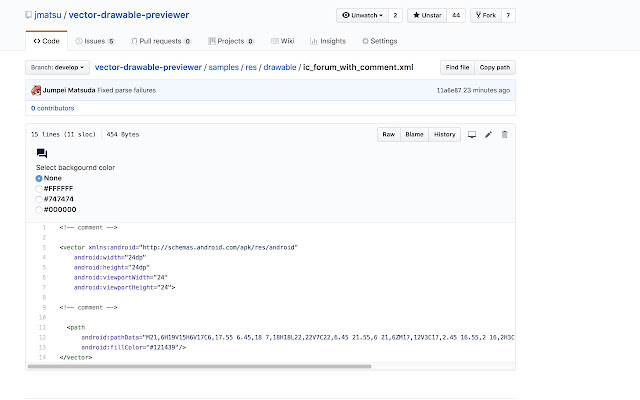Go to vector-drawable-previewer root in breadcrumb

click(148, 67)
